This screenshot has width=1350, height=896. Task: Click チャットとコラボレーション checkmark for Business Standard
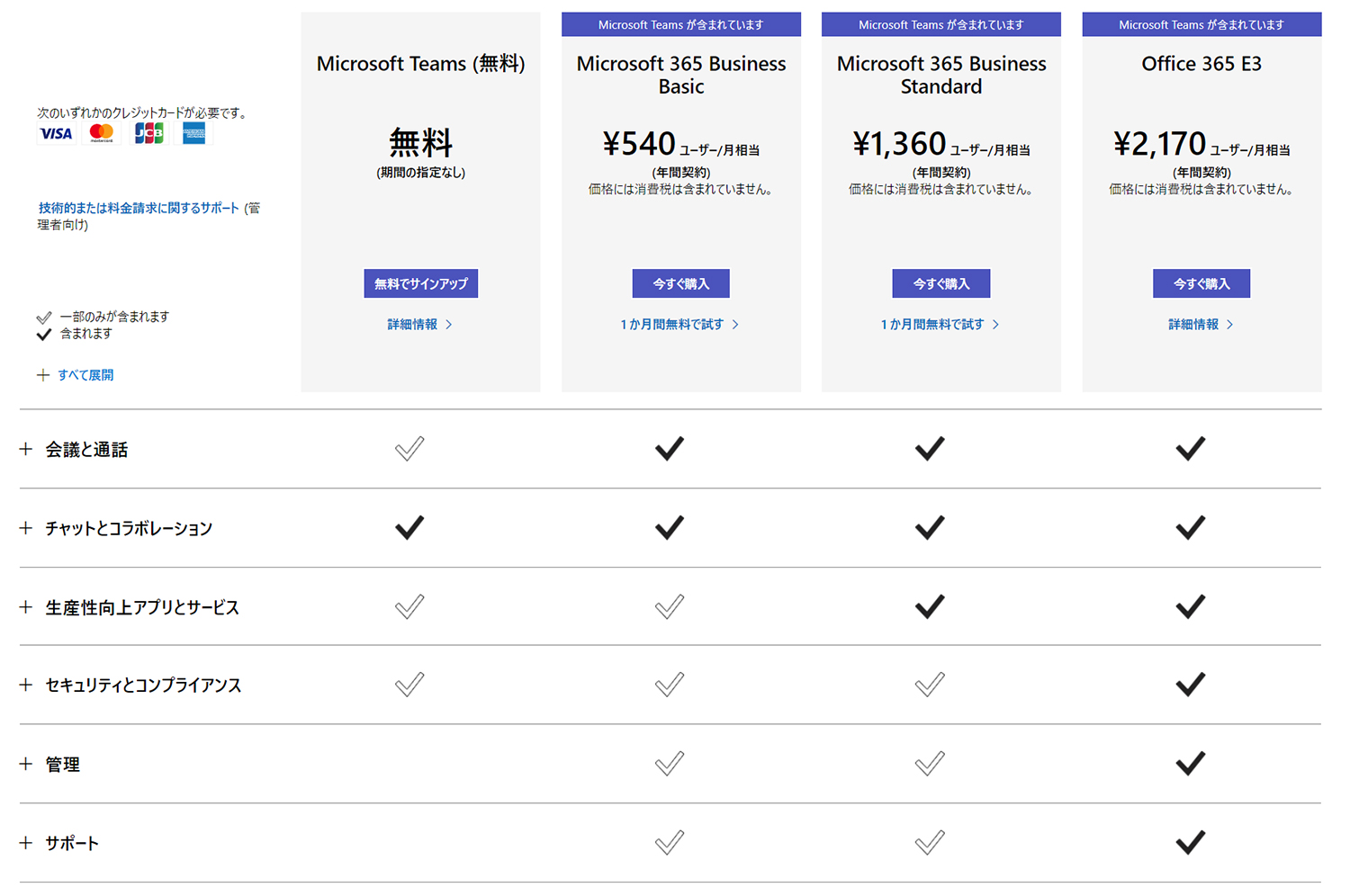(x=930, y=527)
